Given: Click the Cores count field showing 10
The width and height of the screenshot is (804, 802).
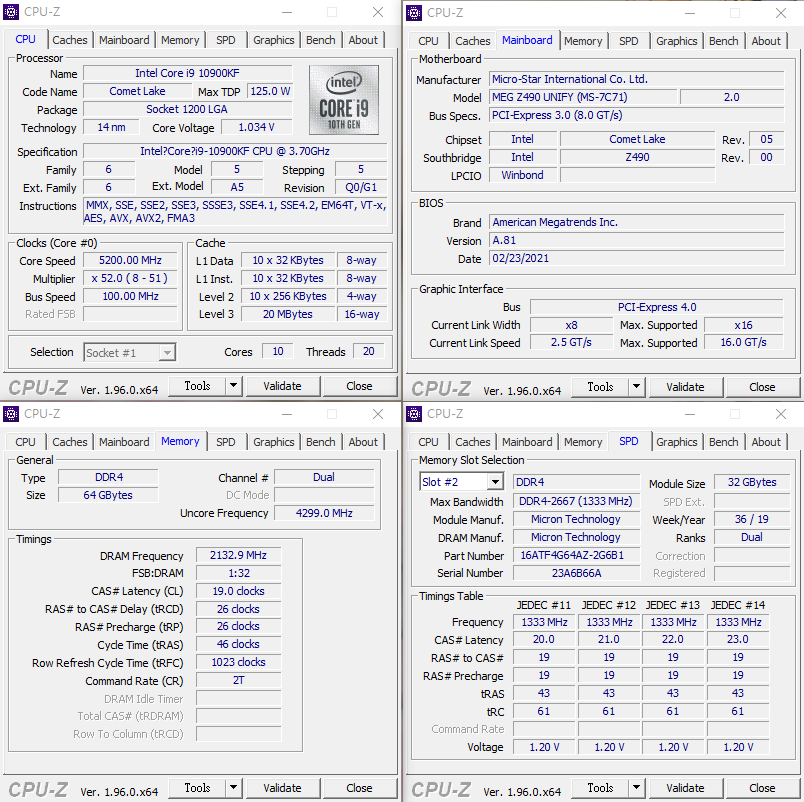Looking at the screenshot, I should pyautogui.click(x=277, y=351).
